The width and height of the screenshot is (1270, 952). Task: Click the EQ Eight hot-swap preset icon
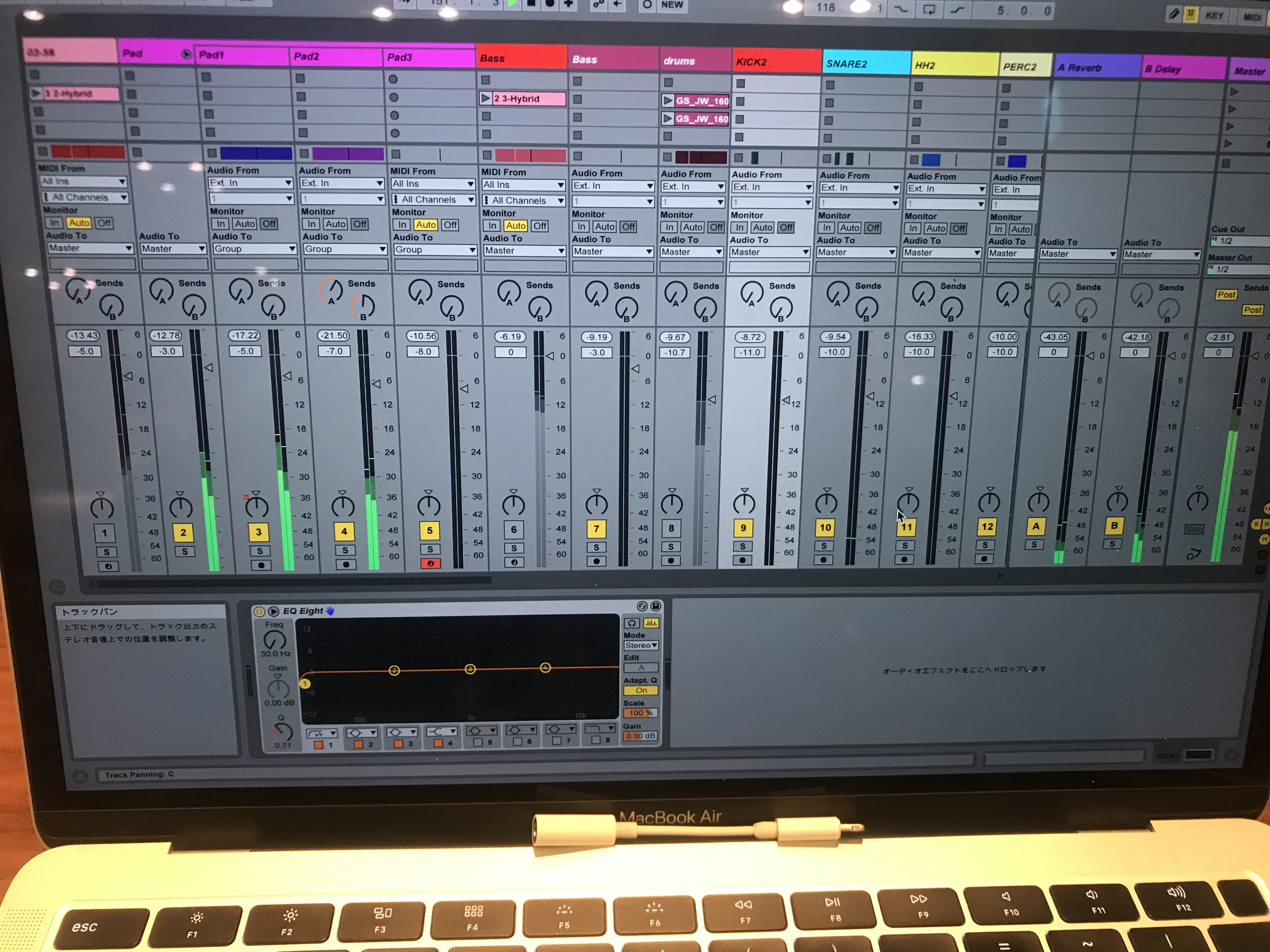click(x=642, y=606)
